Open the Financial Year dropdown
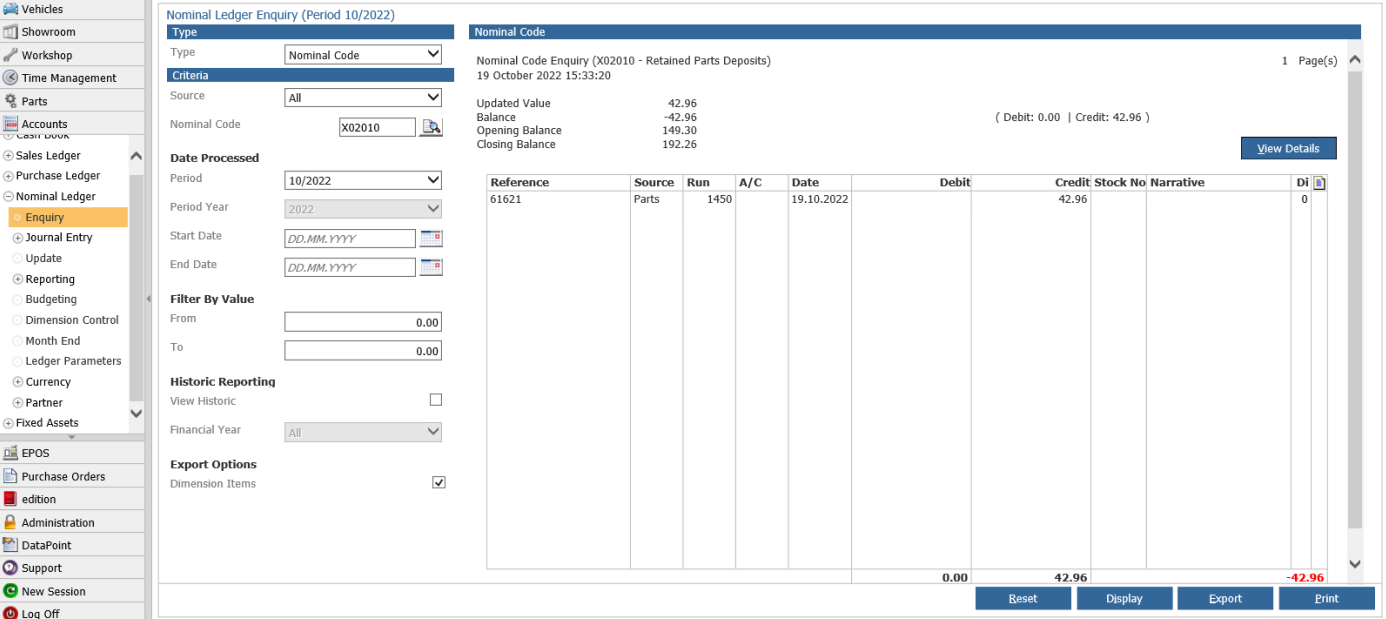The width and height of the screenshot is (1386, 619). 363,433
